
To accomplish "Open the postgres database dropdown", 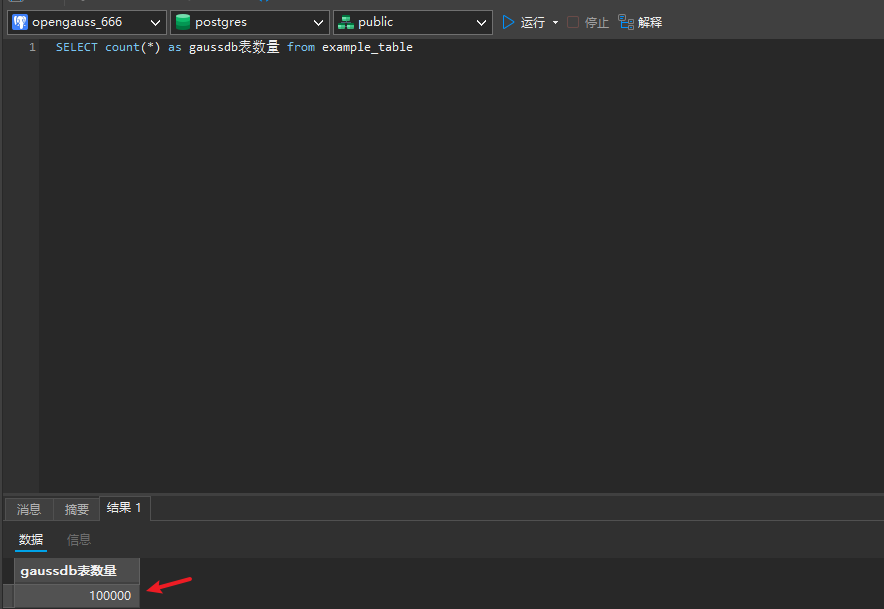I will coord(250,23).
